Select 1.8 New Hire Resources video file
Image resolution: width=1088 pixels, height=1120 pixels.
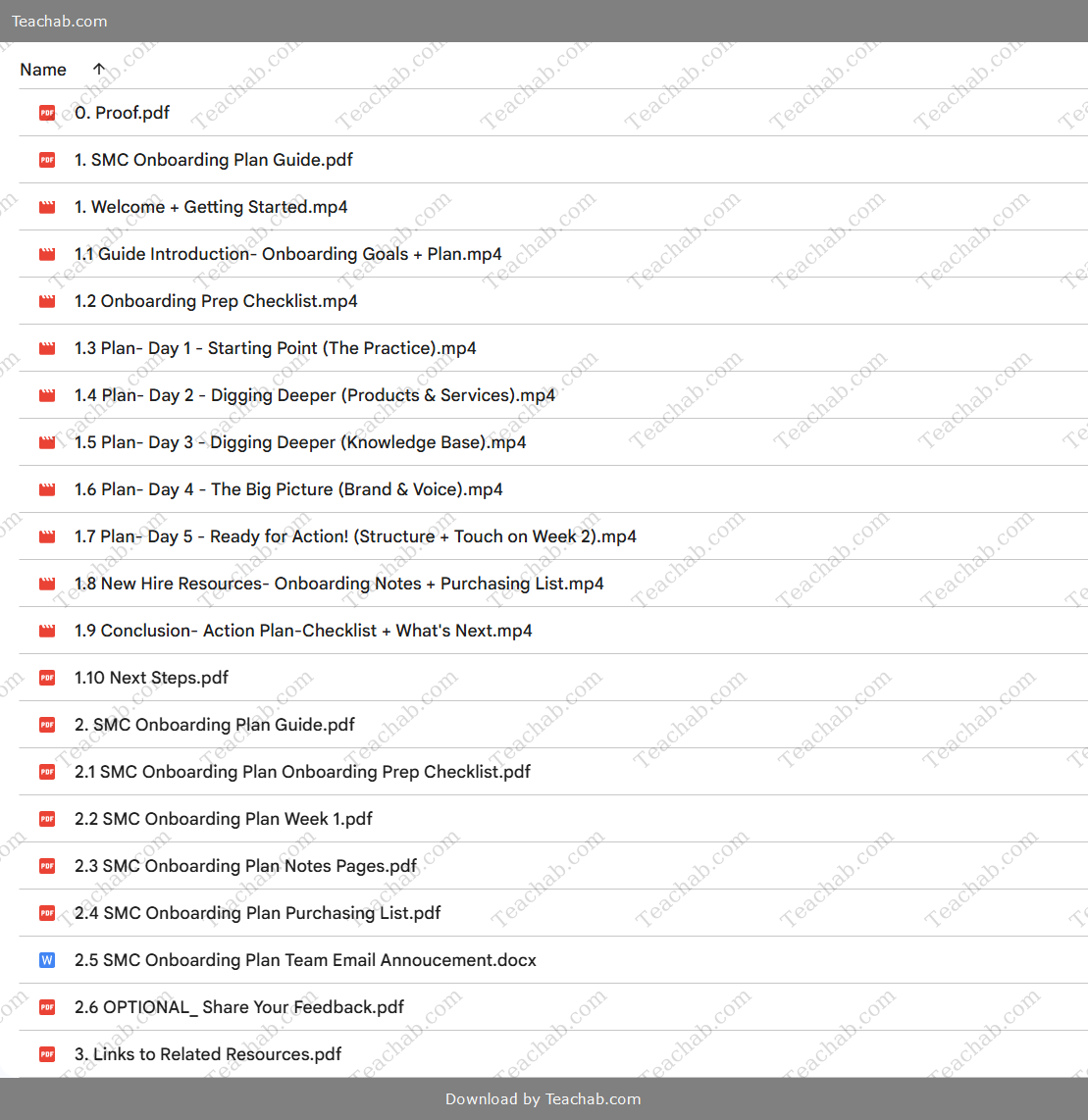point(338,585)
